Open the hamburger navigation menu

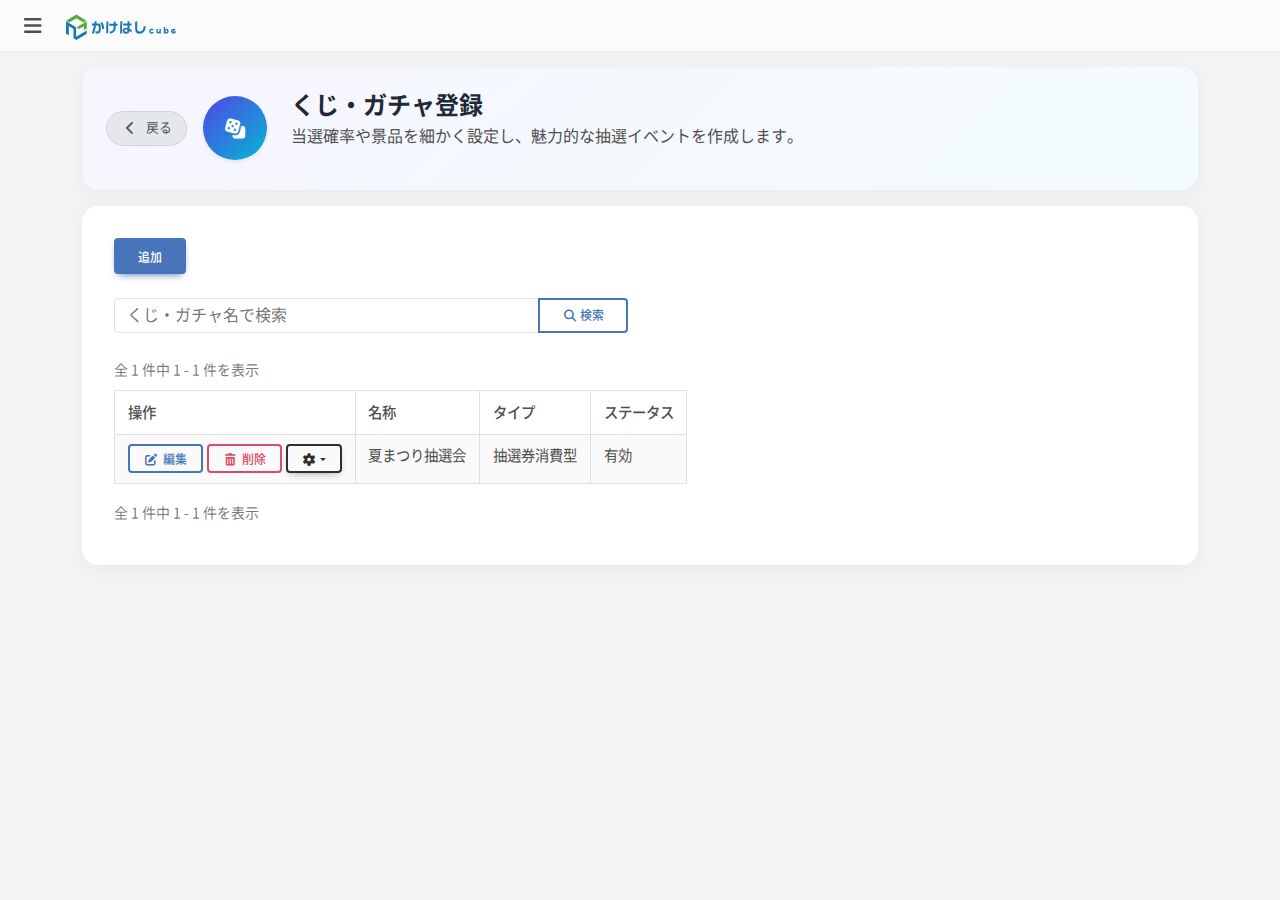point(33,26)
